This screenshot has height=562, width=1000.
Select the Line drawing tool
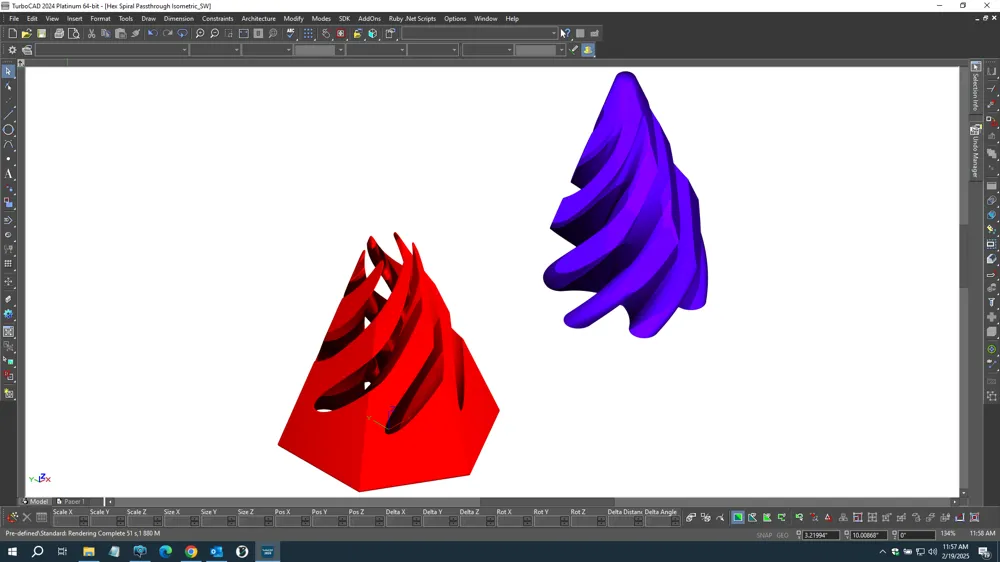(x=8, y=115)
